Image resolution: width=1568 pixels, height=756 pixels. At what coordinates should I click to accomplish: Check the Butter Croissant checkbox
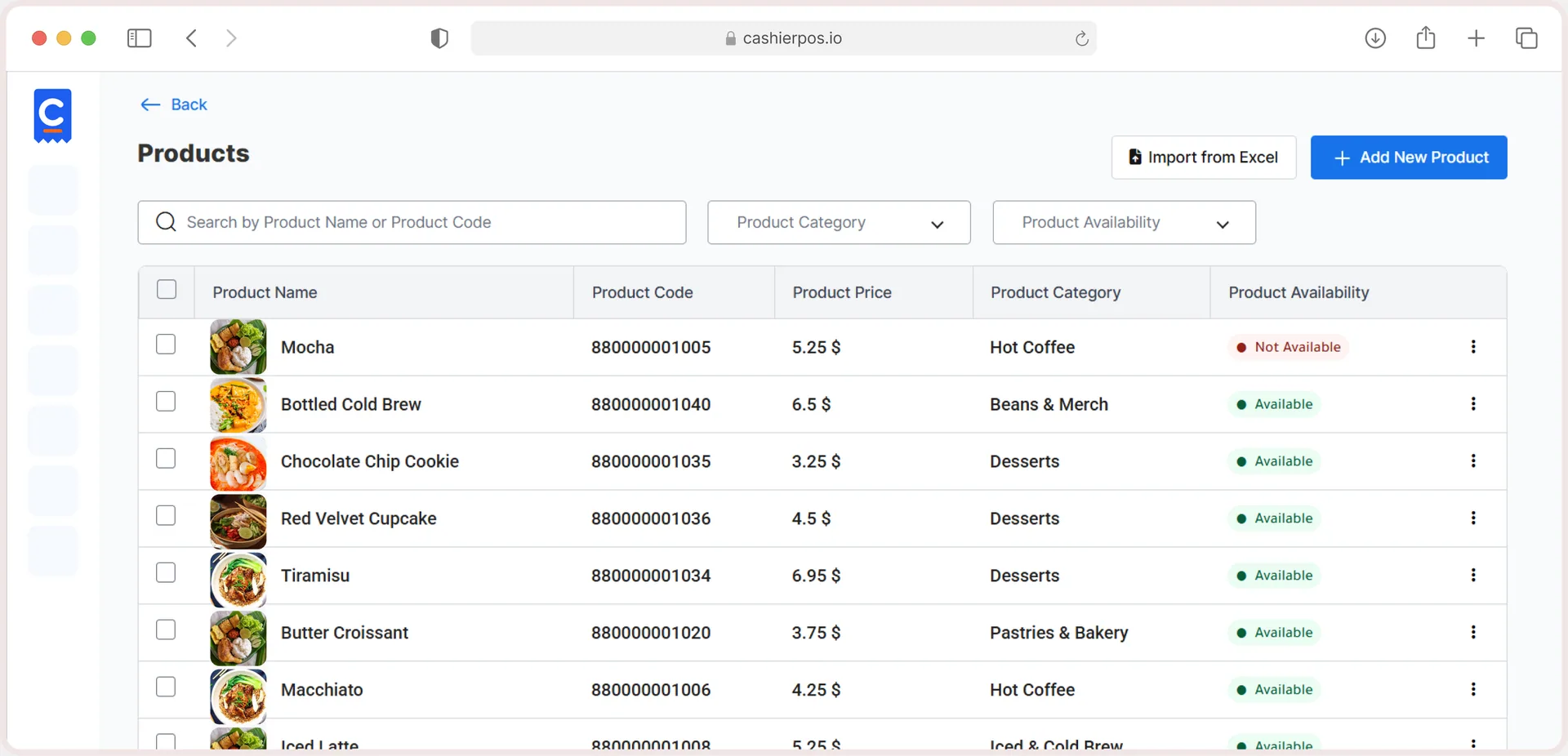(166, 630)
